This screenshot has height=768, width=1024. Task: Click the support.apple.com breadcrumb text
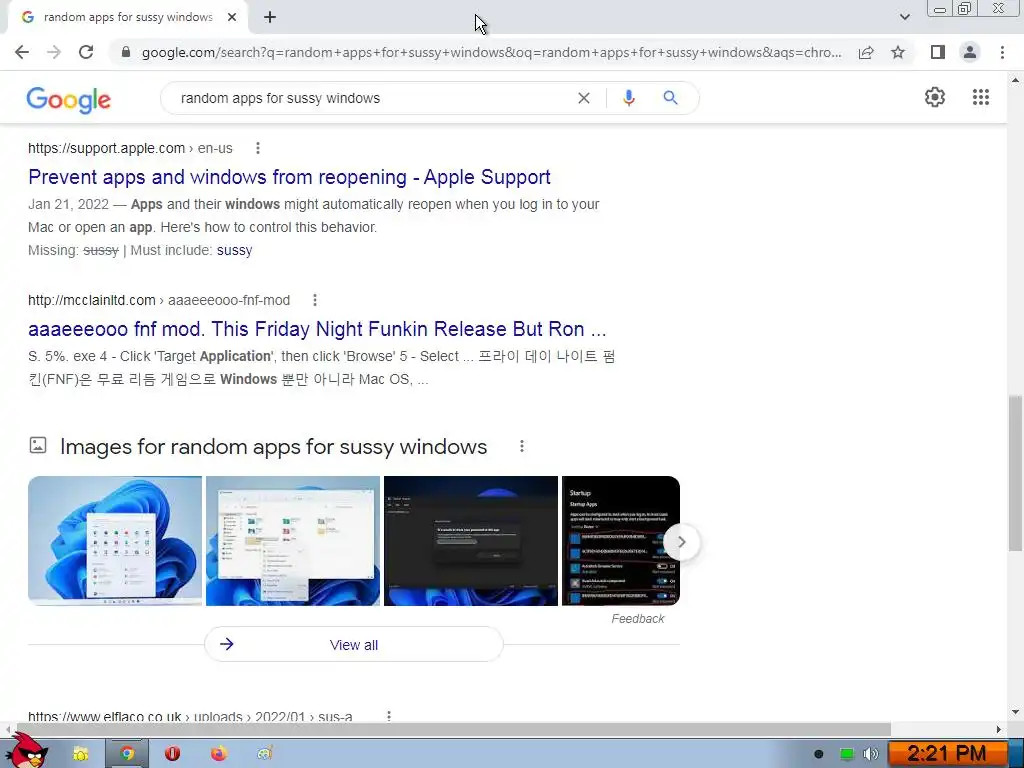[x=130, y=148]
